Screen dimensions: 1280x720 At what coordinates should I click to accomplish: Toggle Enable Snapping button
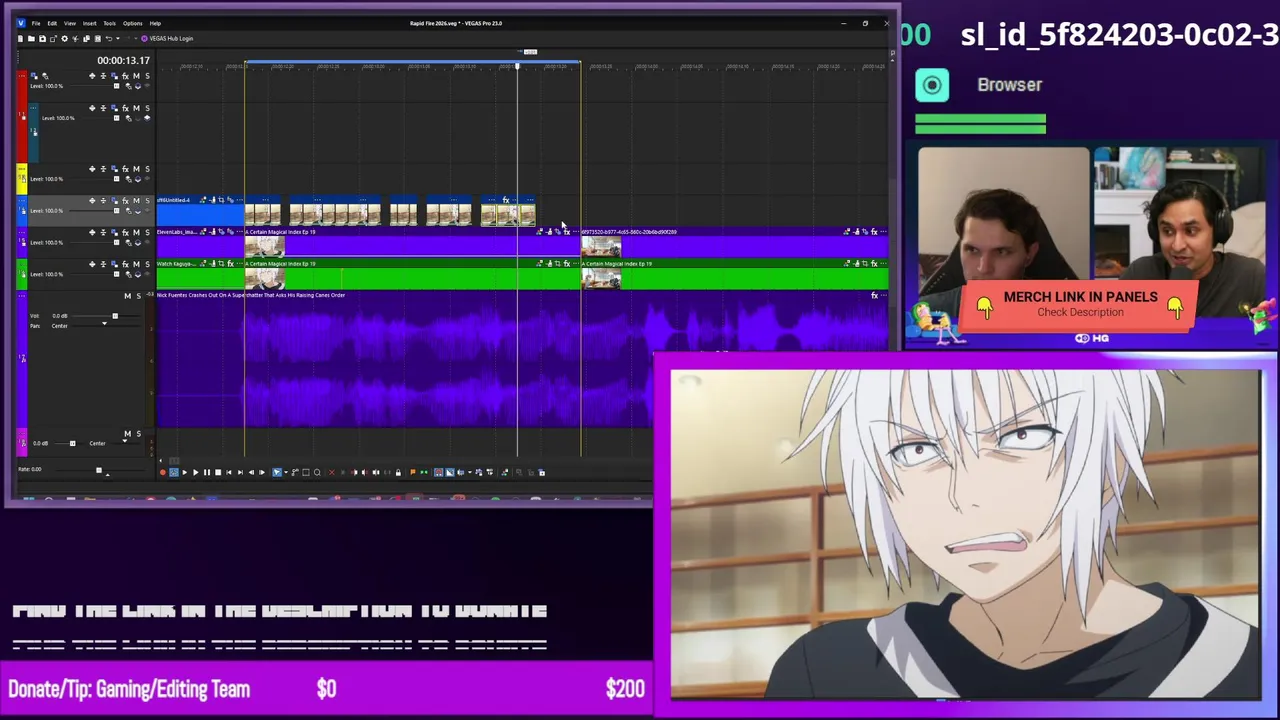click(x=438, y=472)
